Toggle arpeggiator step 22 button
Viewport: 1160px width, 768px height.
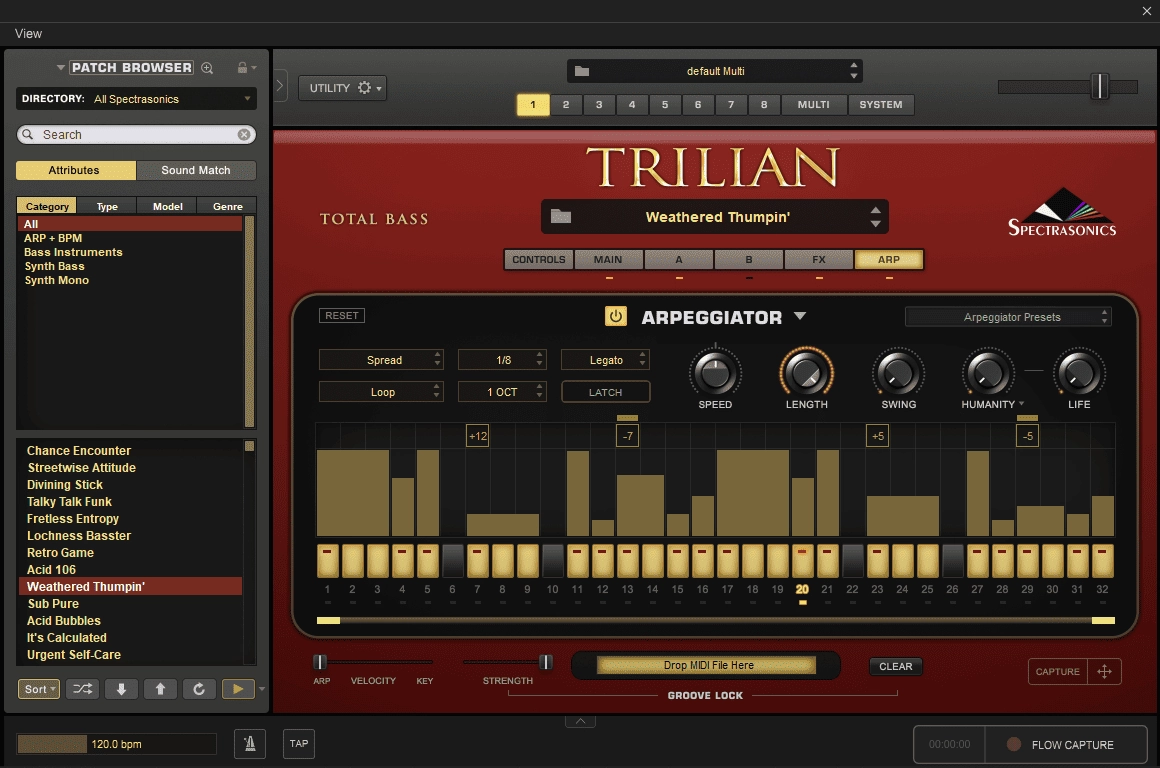coord(852,561)
